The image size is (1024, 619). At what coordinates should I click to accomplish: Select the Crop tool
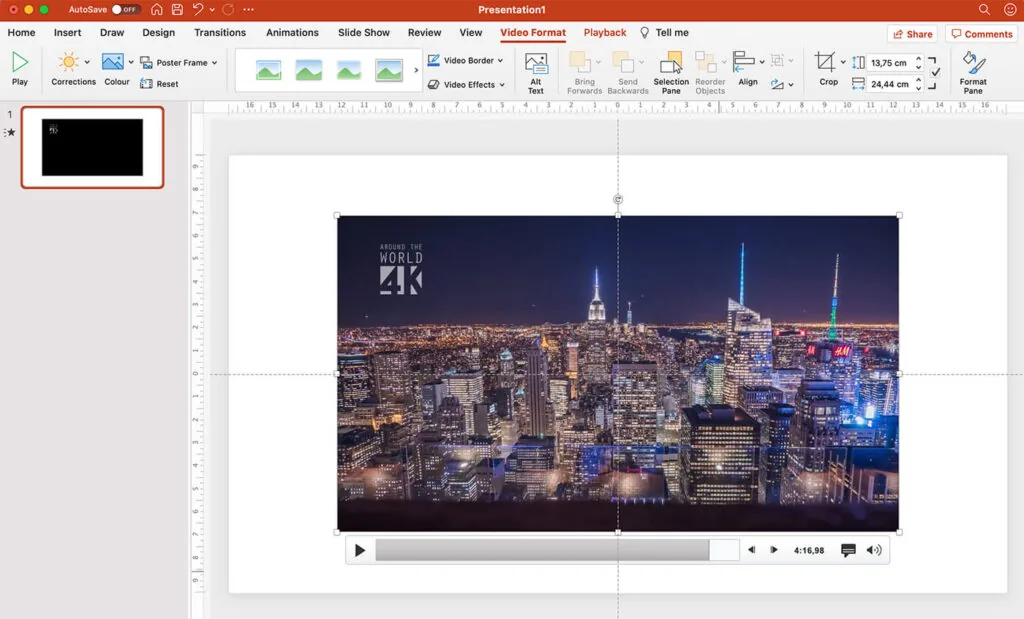click(x=825, y=62)
